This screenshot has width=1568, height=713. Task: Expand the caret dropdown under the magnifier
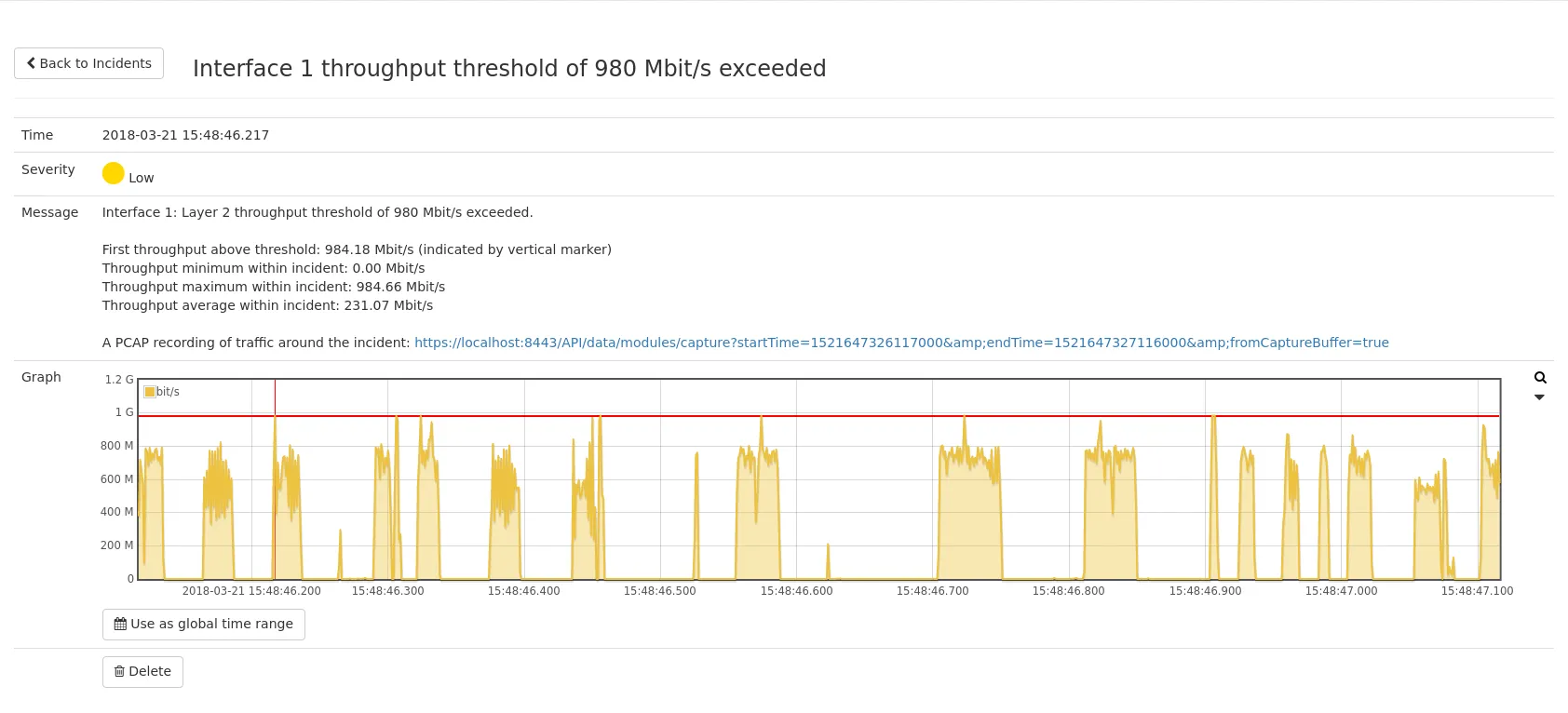click(1539, 397)
